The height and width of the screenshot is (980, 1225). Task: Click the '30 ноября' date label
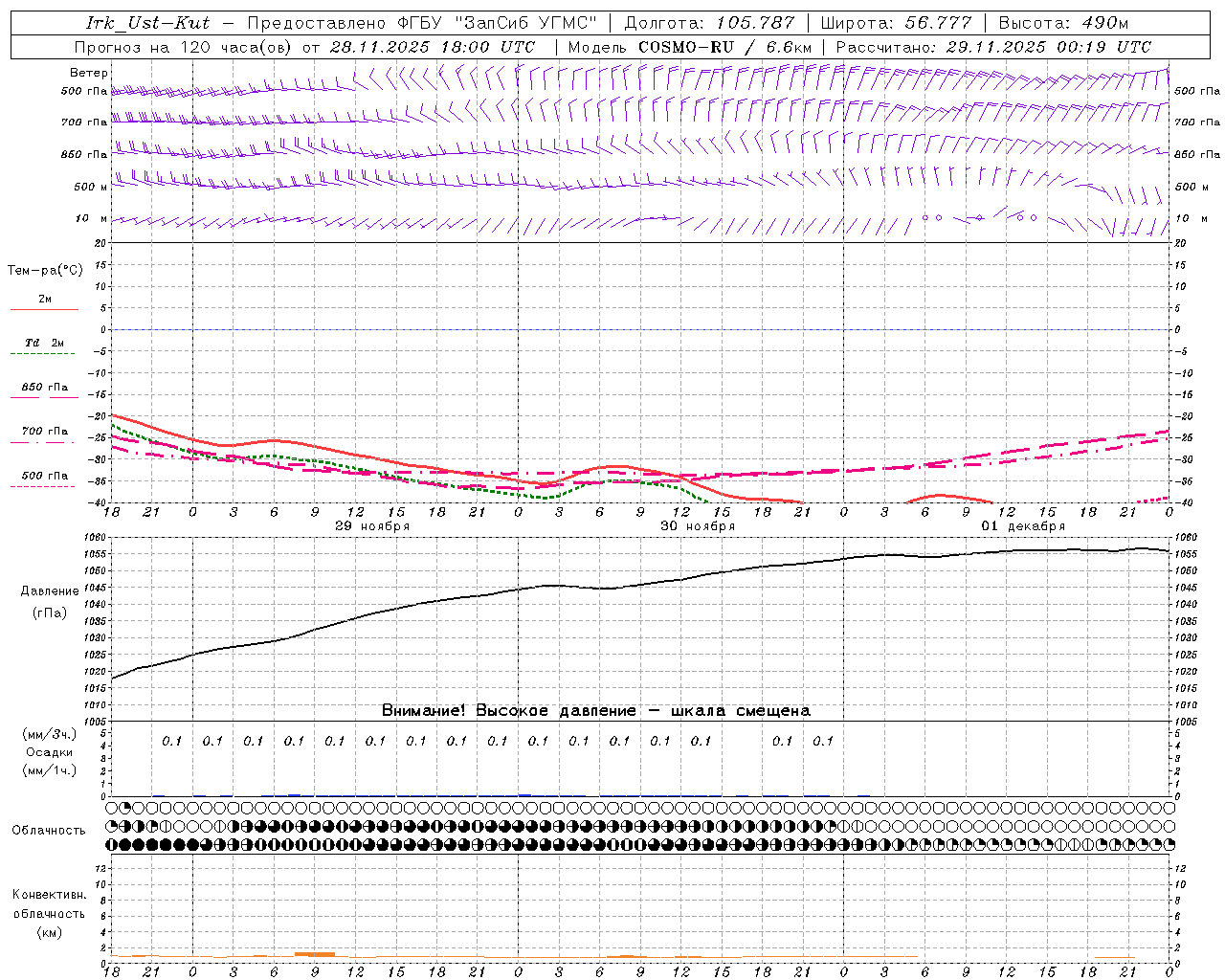698,526
